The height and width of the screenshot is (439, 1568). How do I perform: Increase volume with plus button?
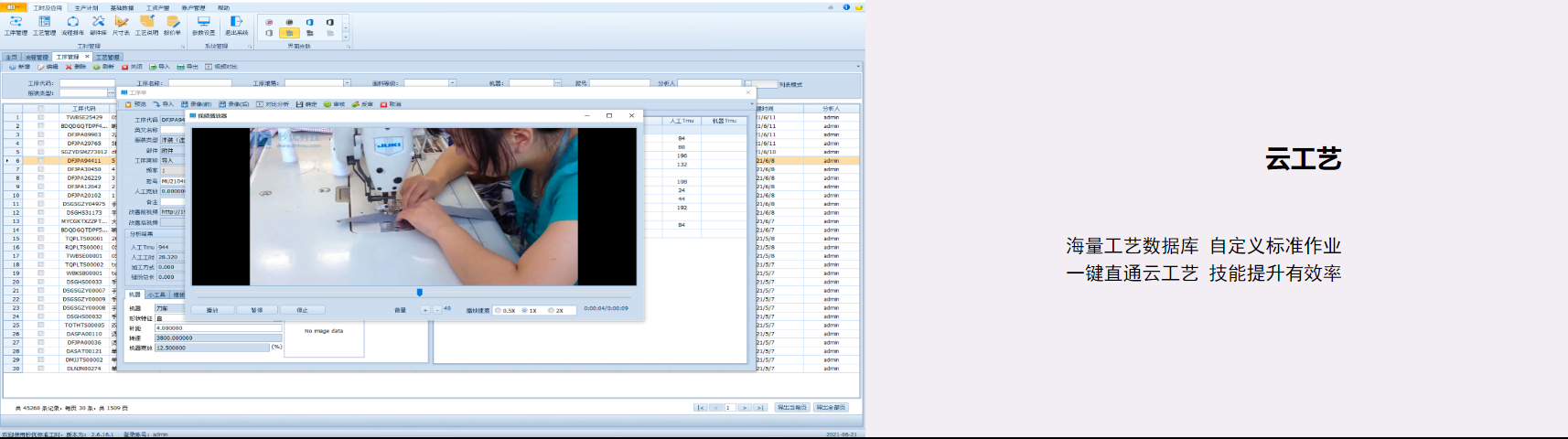pos(424,310)
